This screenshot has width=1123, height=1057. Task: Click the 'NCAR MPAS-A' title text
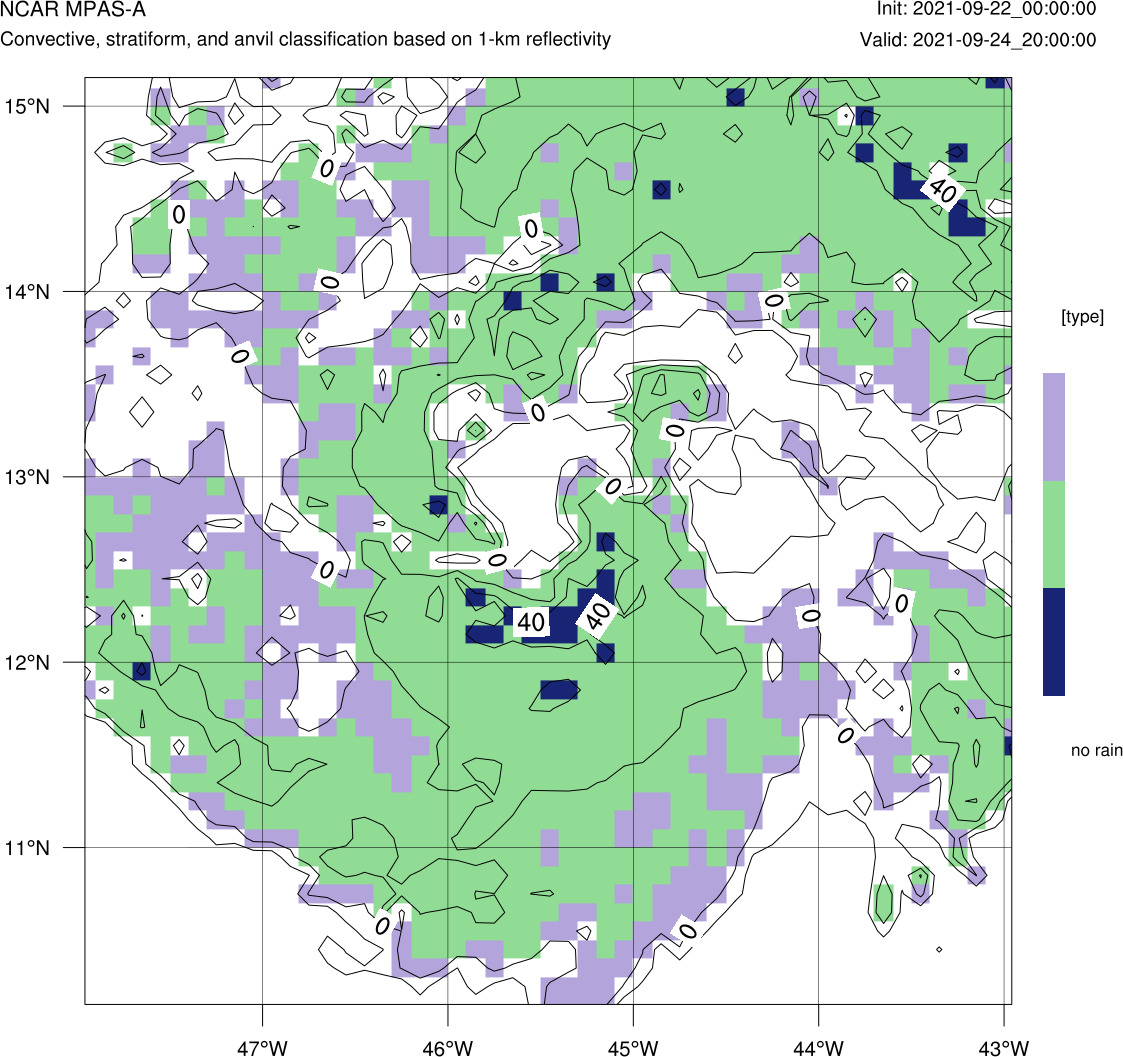click(73, 10)
